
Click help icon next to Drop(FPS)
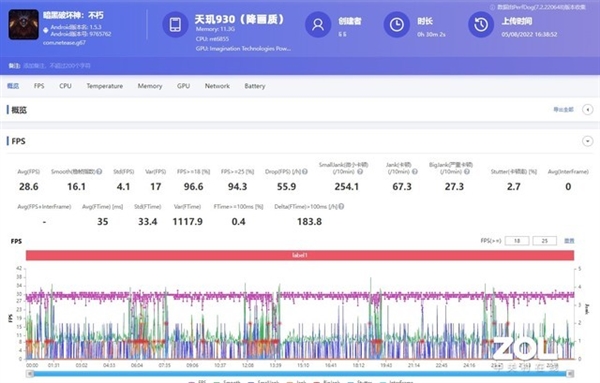point(305,171)
